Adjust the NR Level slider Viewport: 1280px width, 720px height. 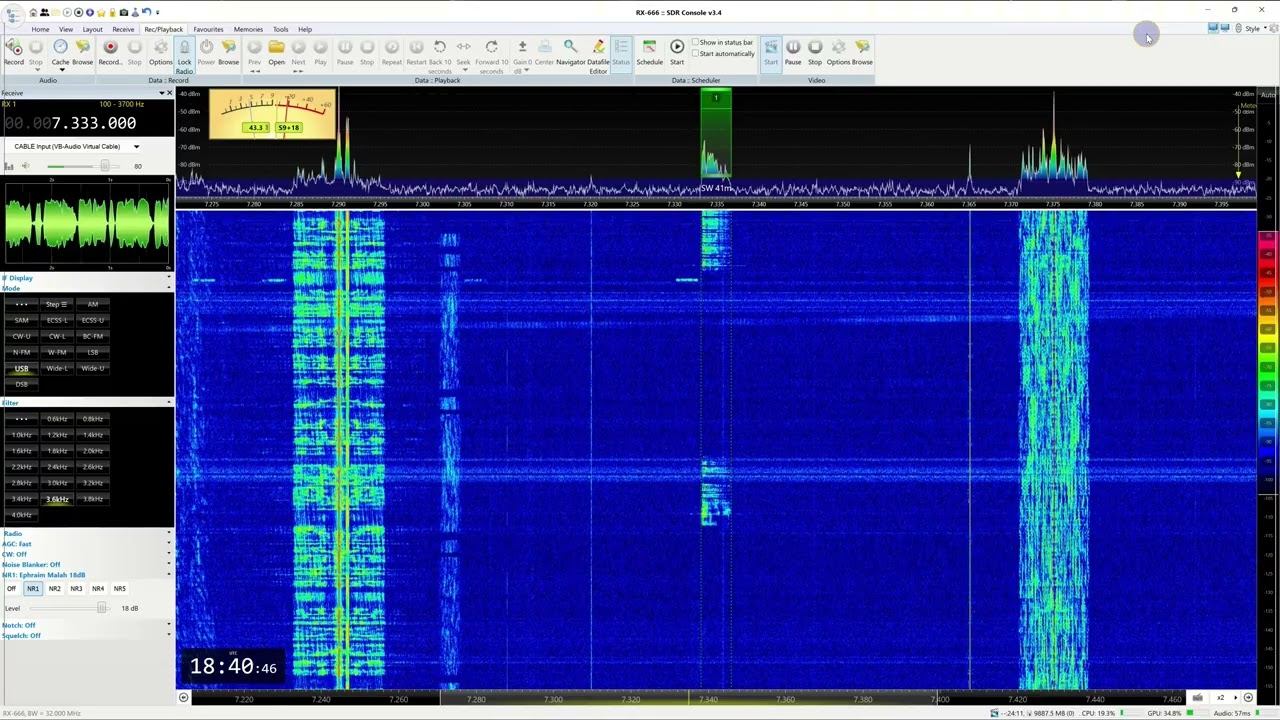pyautogui.click(x=70, y=608)
